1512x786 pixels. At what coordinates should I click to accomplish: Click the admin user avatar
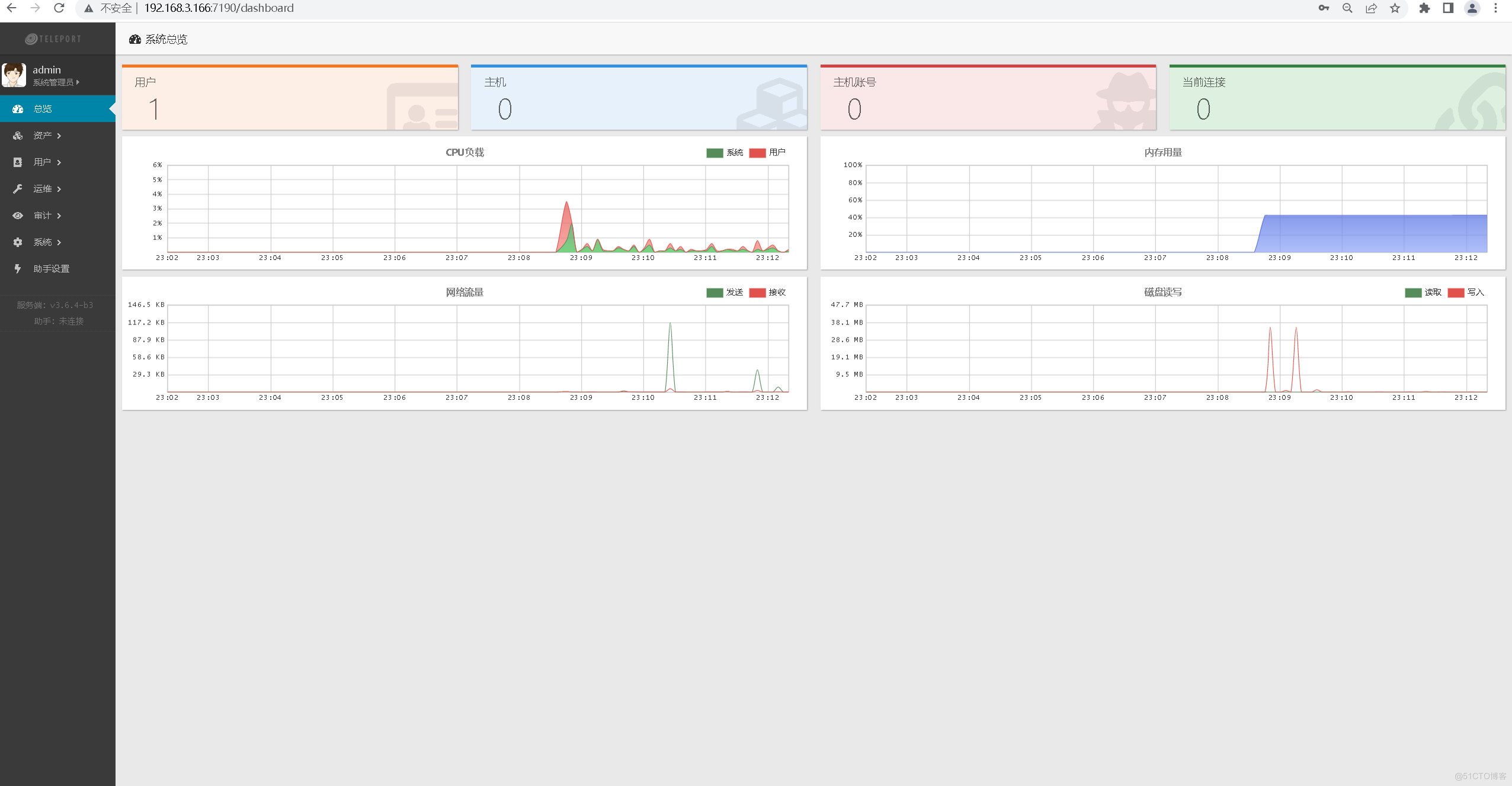14,75
